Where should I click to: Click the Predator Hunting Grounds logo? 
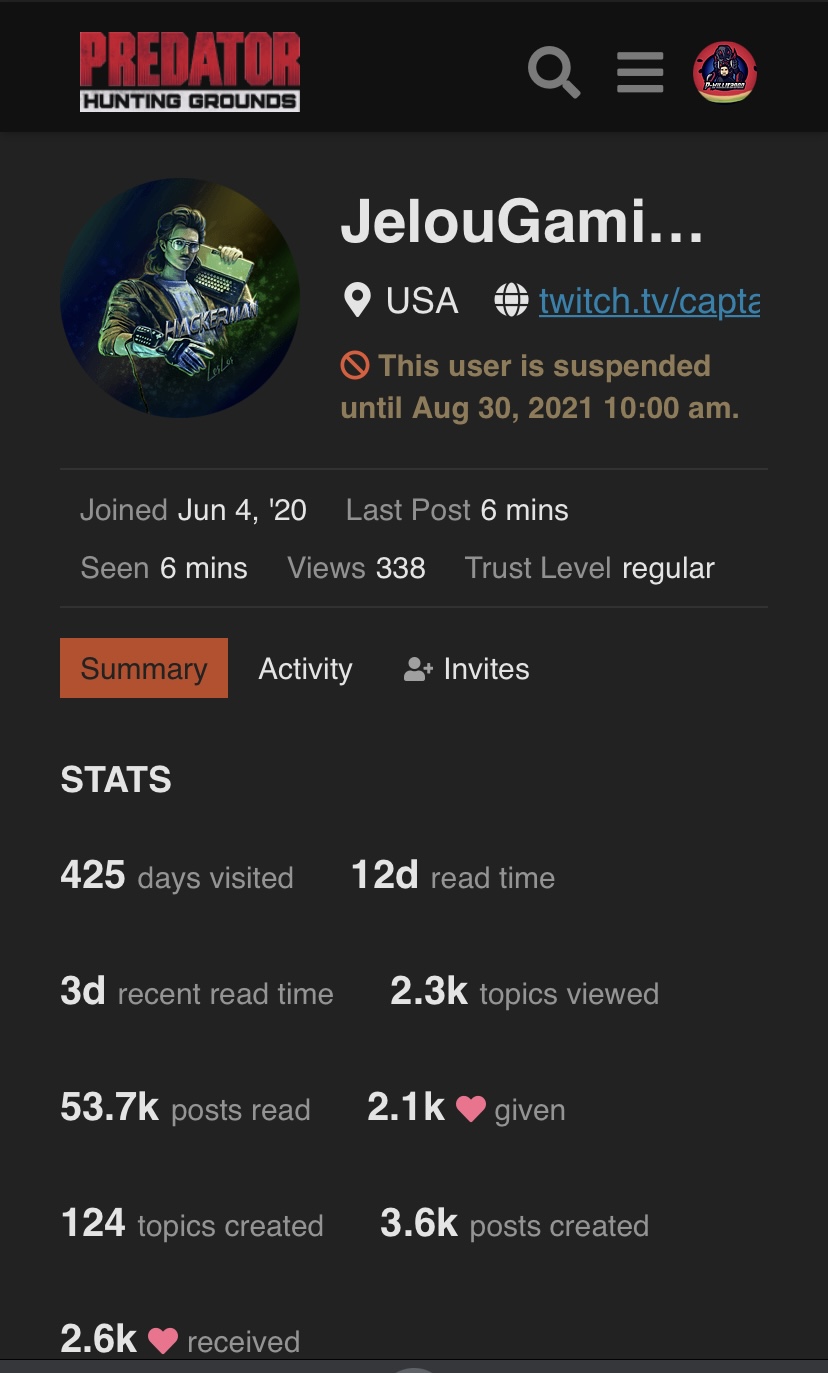coord(190,71)
